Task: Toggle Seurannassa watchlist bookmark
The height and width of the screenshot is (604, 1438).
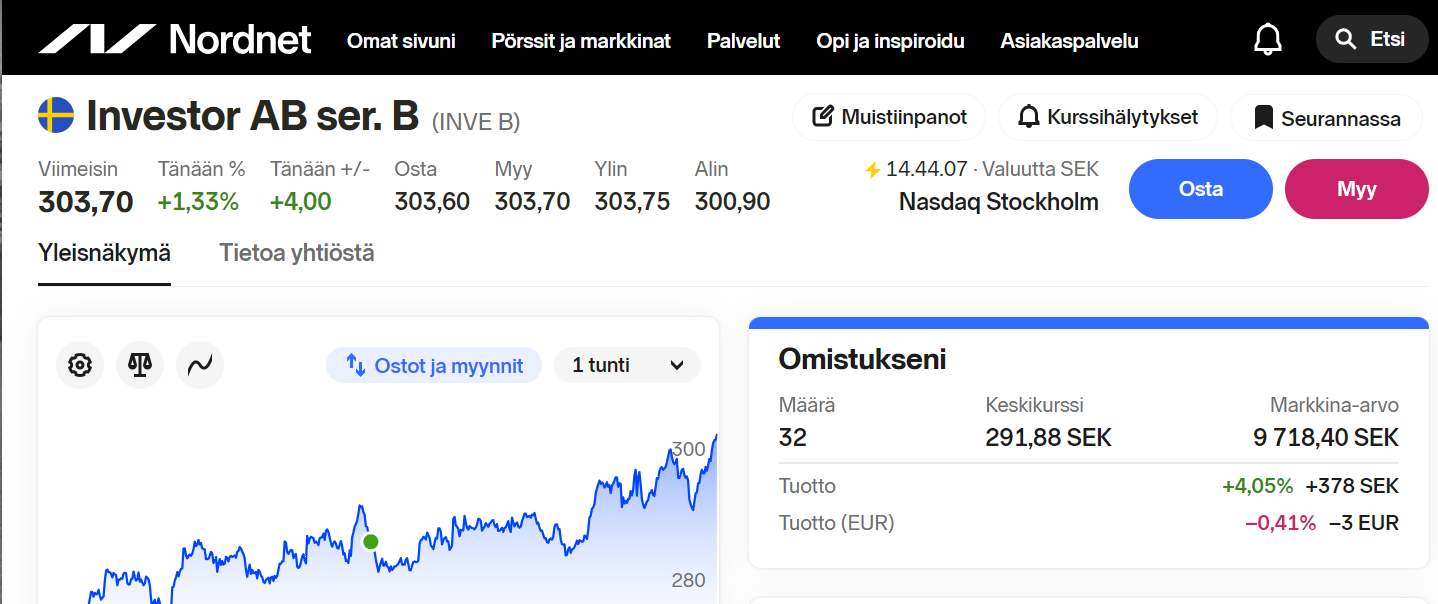Action: 1326,118
